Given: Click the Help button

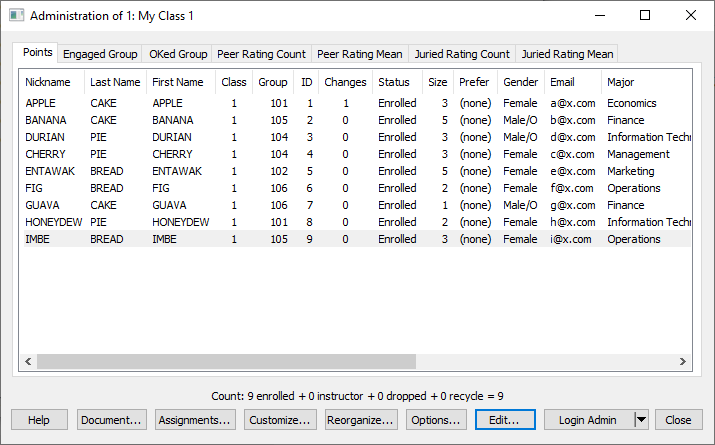Looking at the screenshot, I should pos(39,419).
